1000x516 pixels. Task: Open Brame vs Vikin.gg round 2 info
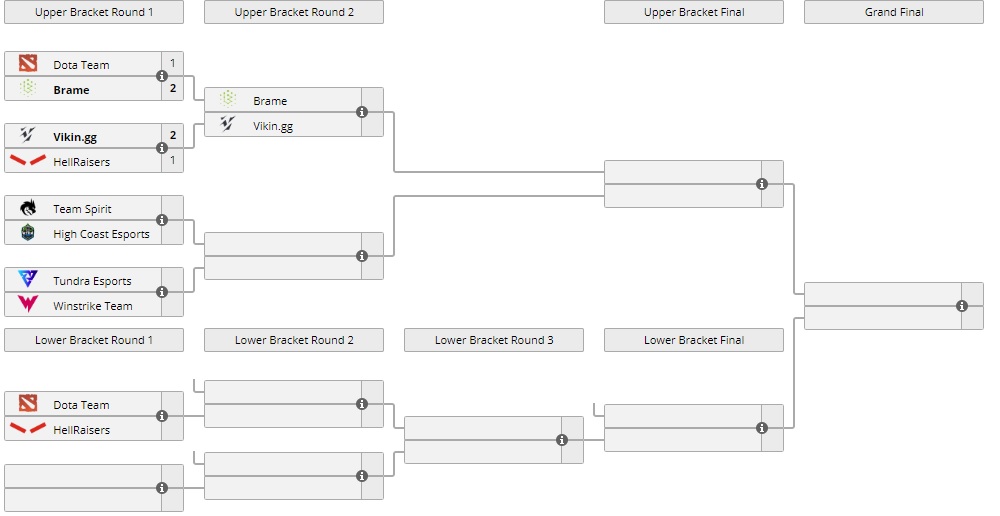click(362, 112)
